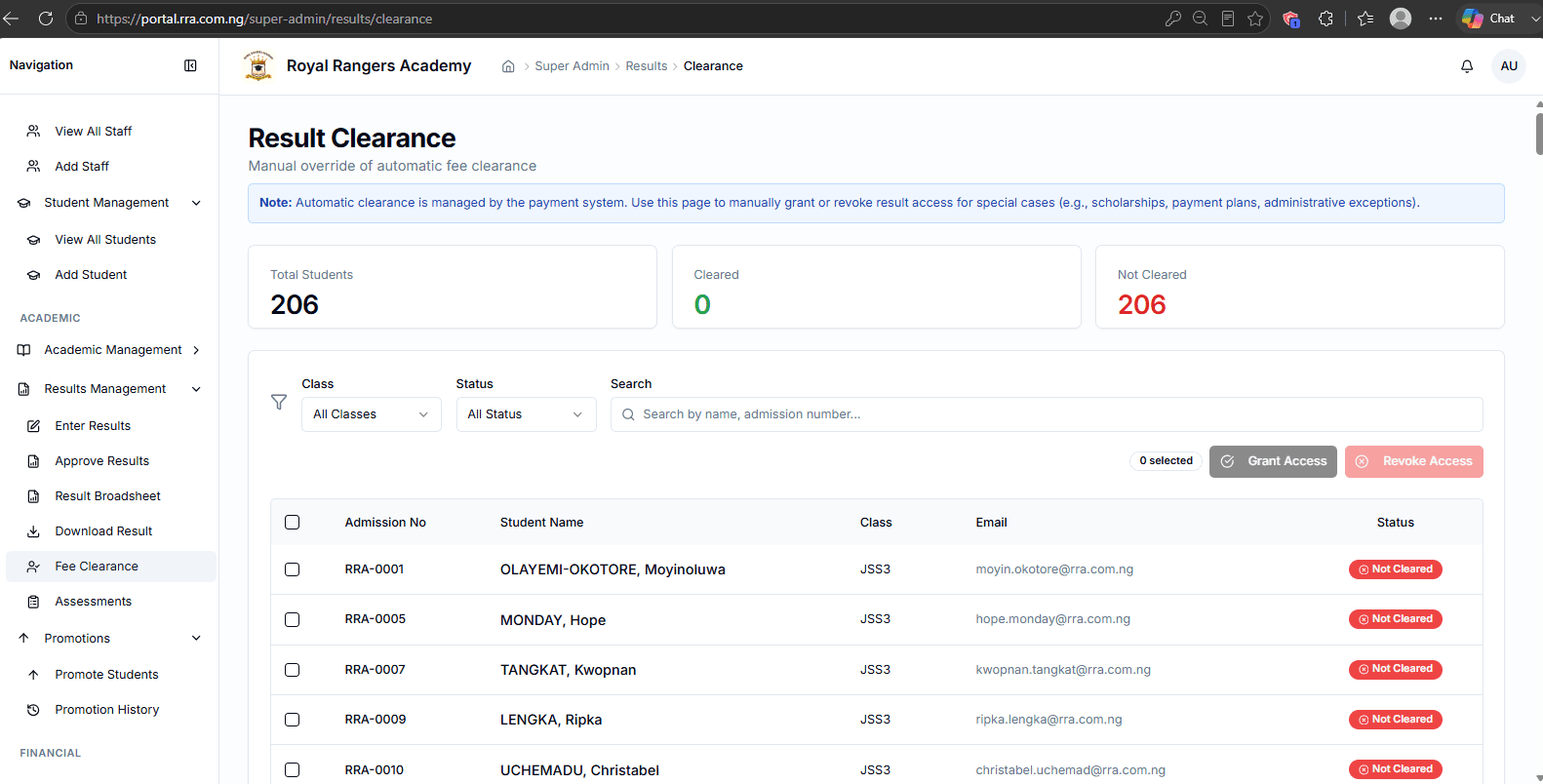Open the AU user avatar menu
Screen dimensions: 1543x784
[x=1509, y=66]
